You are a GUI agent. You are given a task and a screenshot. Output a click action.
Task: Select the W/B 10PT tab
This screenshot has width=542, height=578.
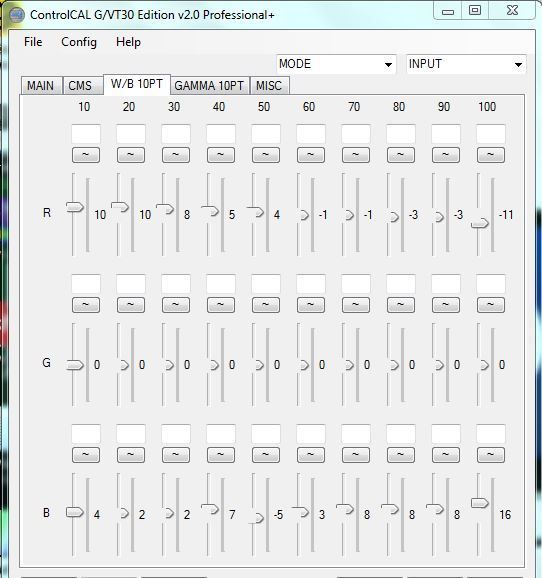click(x=137, y=84)
